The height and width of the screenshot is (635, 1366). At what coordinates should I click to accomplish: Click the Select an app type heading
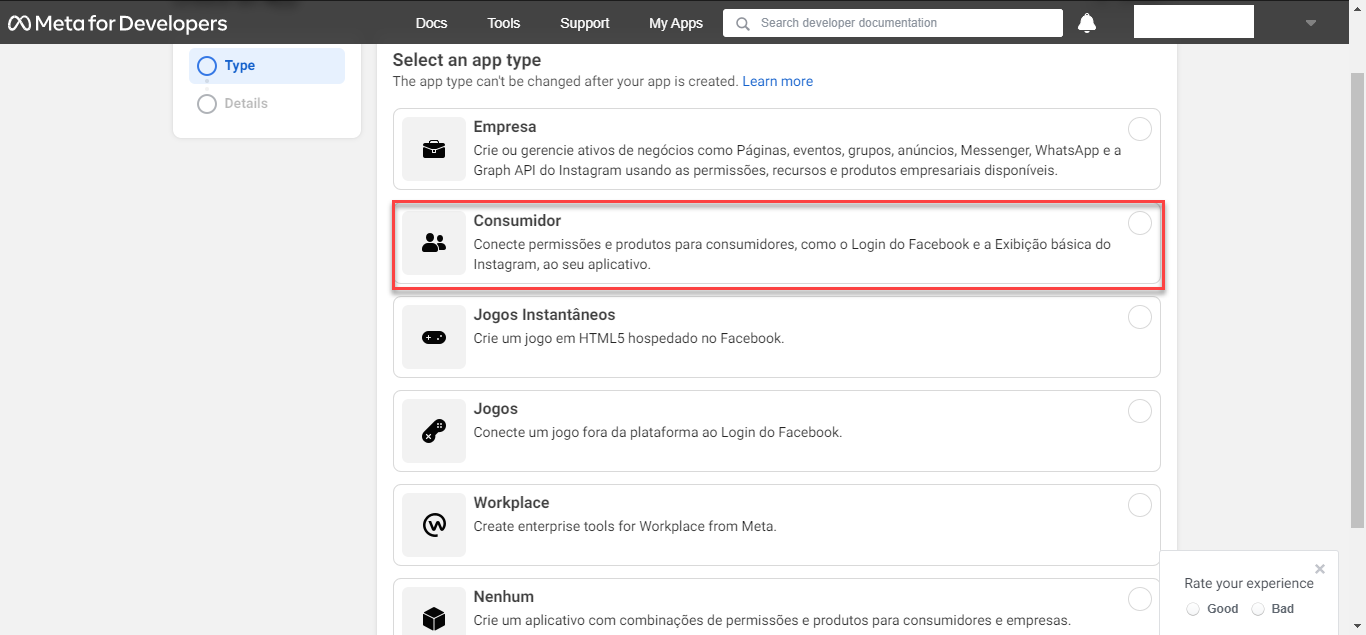click(467, 60)
